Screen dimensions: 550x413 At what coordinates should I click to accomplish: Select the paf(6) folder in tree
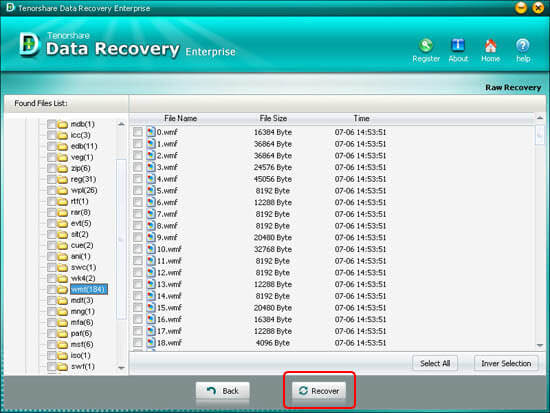click(81, 333)
